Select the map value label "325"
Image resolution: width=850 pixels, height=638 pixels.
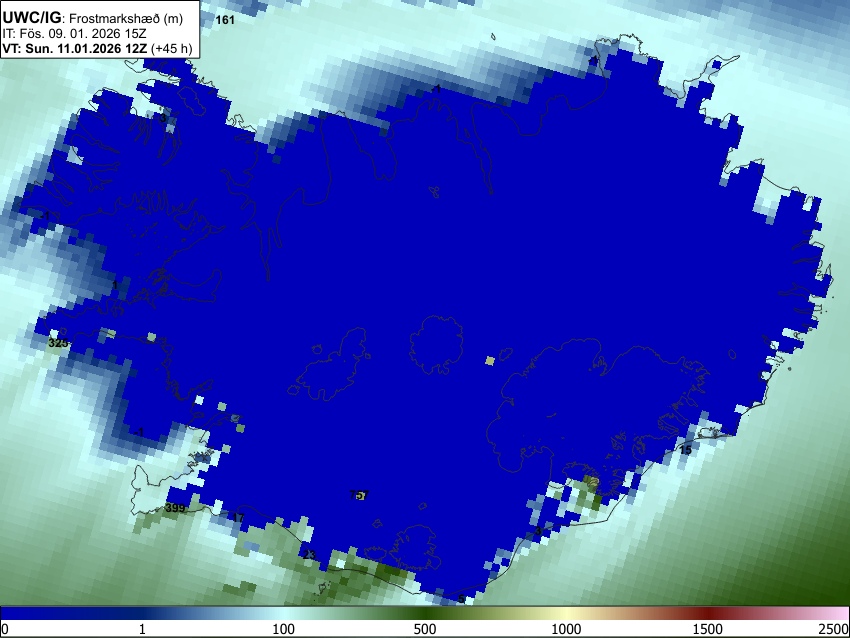pos(58,343)
